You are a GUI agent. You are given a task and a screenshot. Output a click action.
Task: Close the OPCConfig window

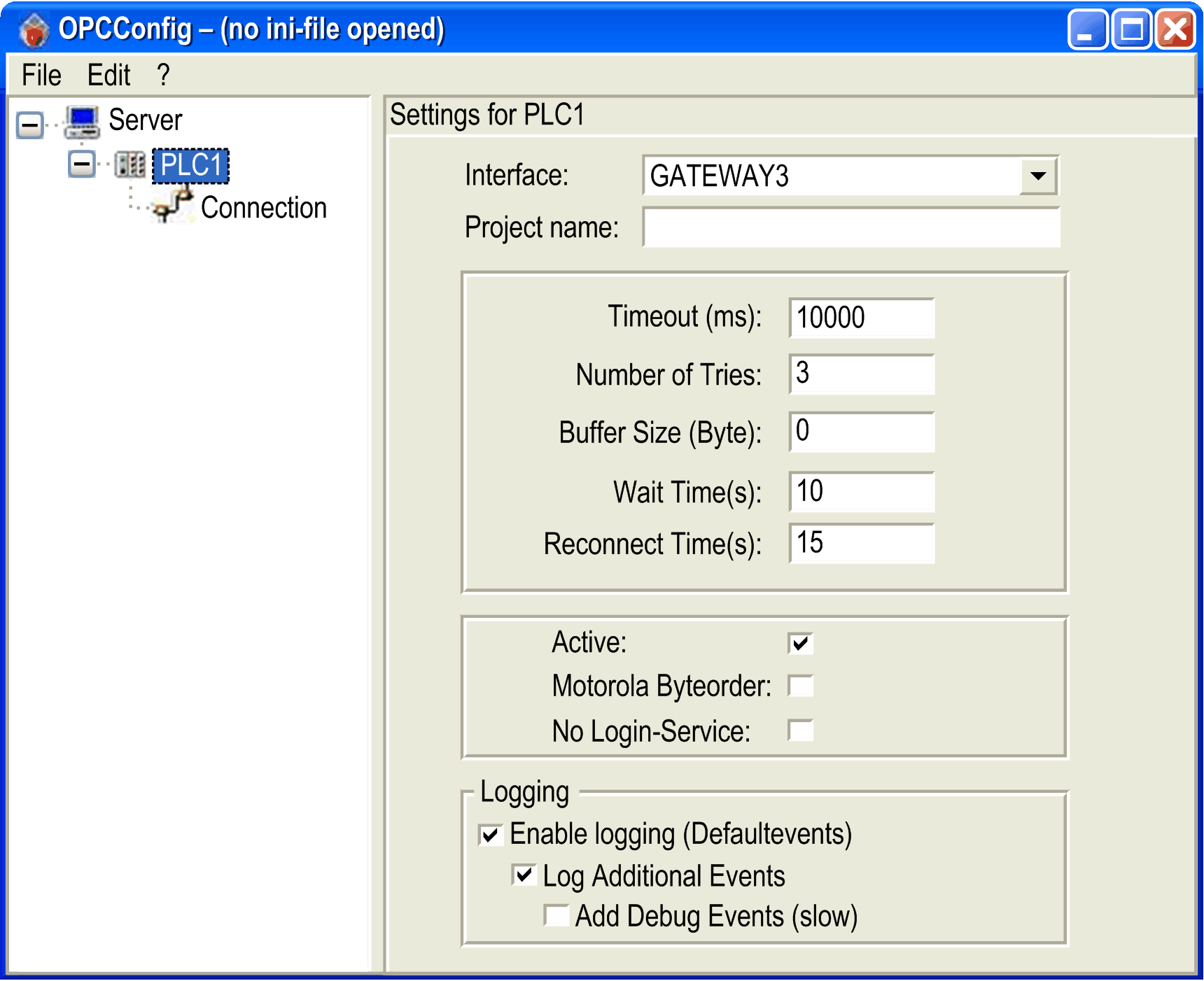(1175, 30)
